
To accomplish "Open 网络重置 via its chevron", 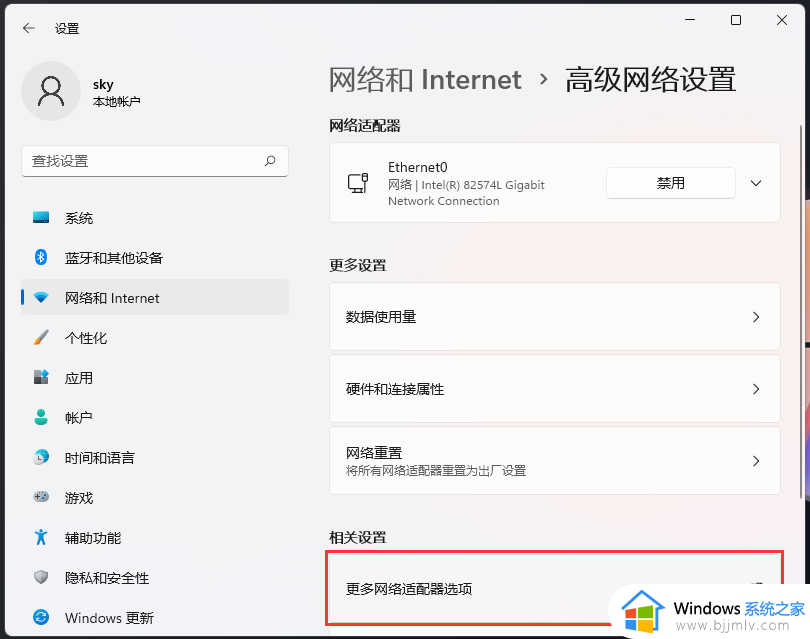I will (756, 461).
